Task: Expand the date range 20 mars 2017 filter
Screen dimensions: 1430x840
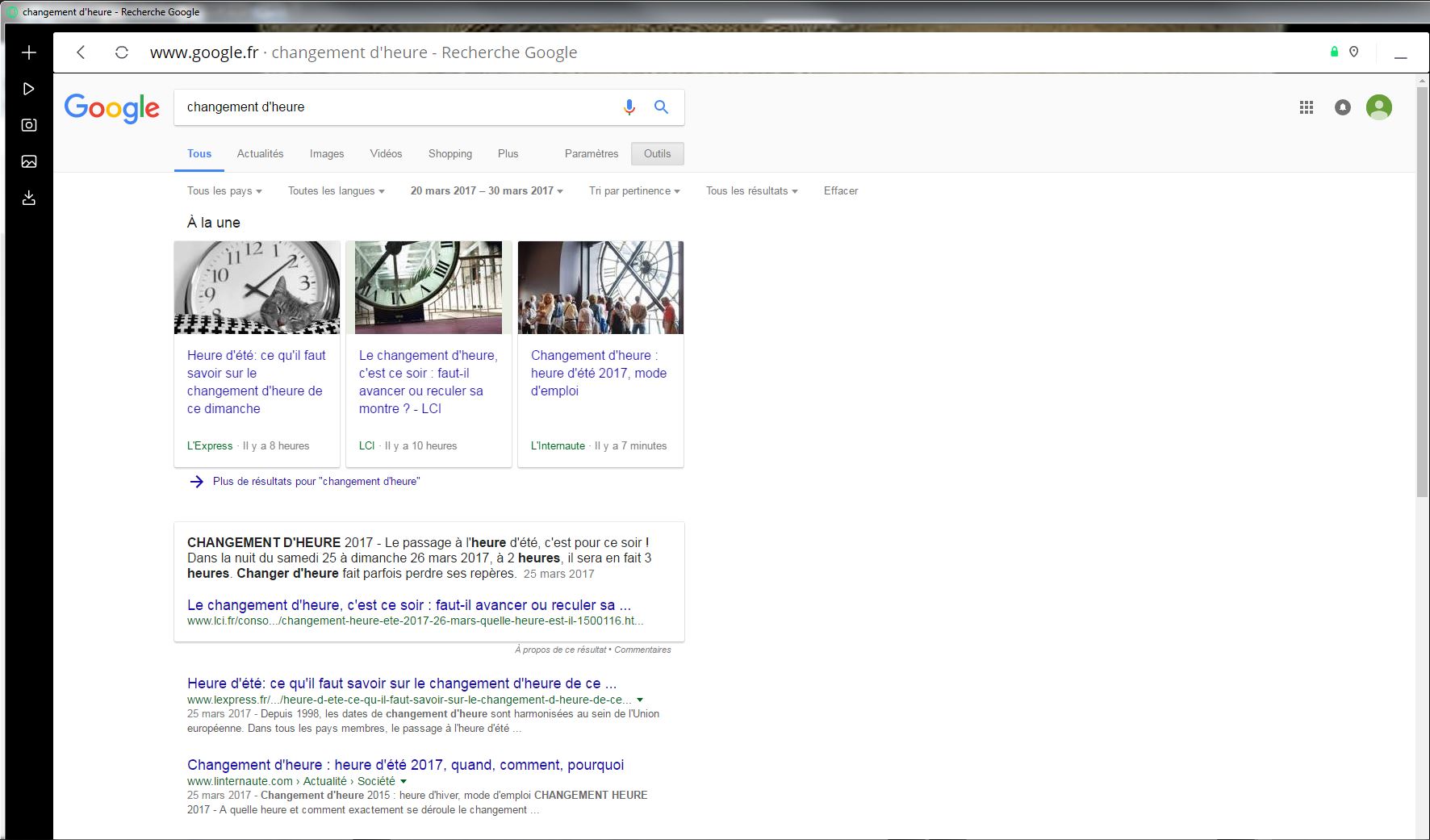Action: click(x=487, y=191)
